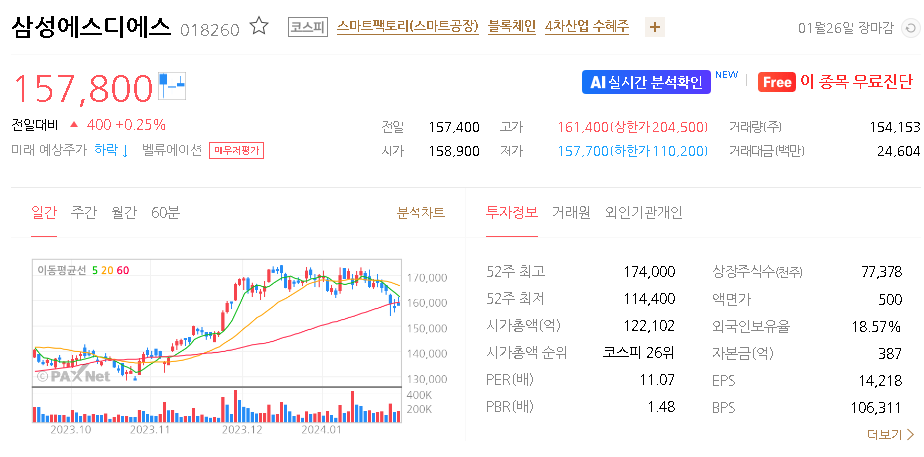Click the Free 이 종목 무료진단 link
The image size is (924, 457).
835,82
